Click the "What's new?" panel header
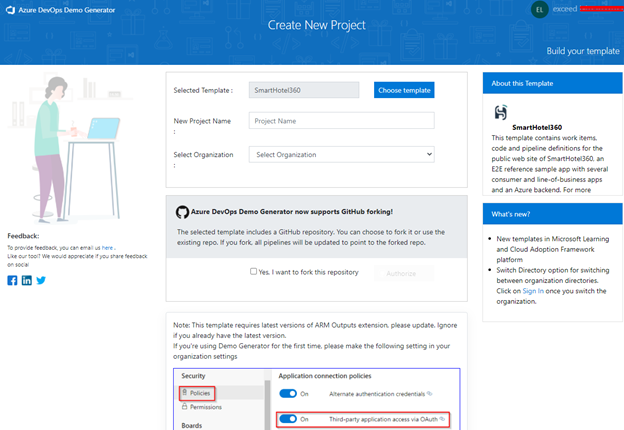Viewport: 624px width, 430px height. (x=552, y=214)
